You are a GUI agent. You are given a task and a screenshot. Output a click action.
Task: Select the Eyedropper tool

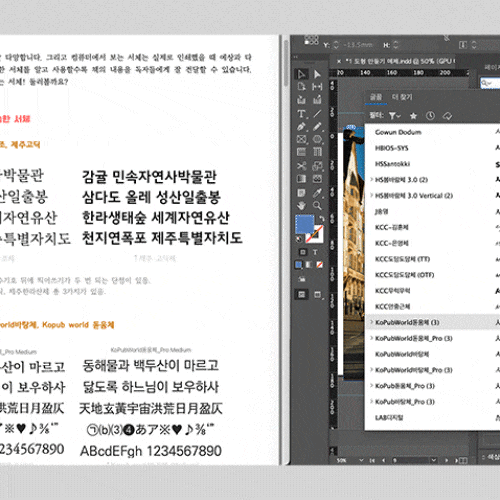point(317,193)
